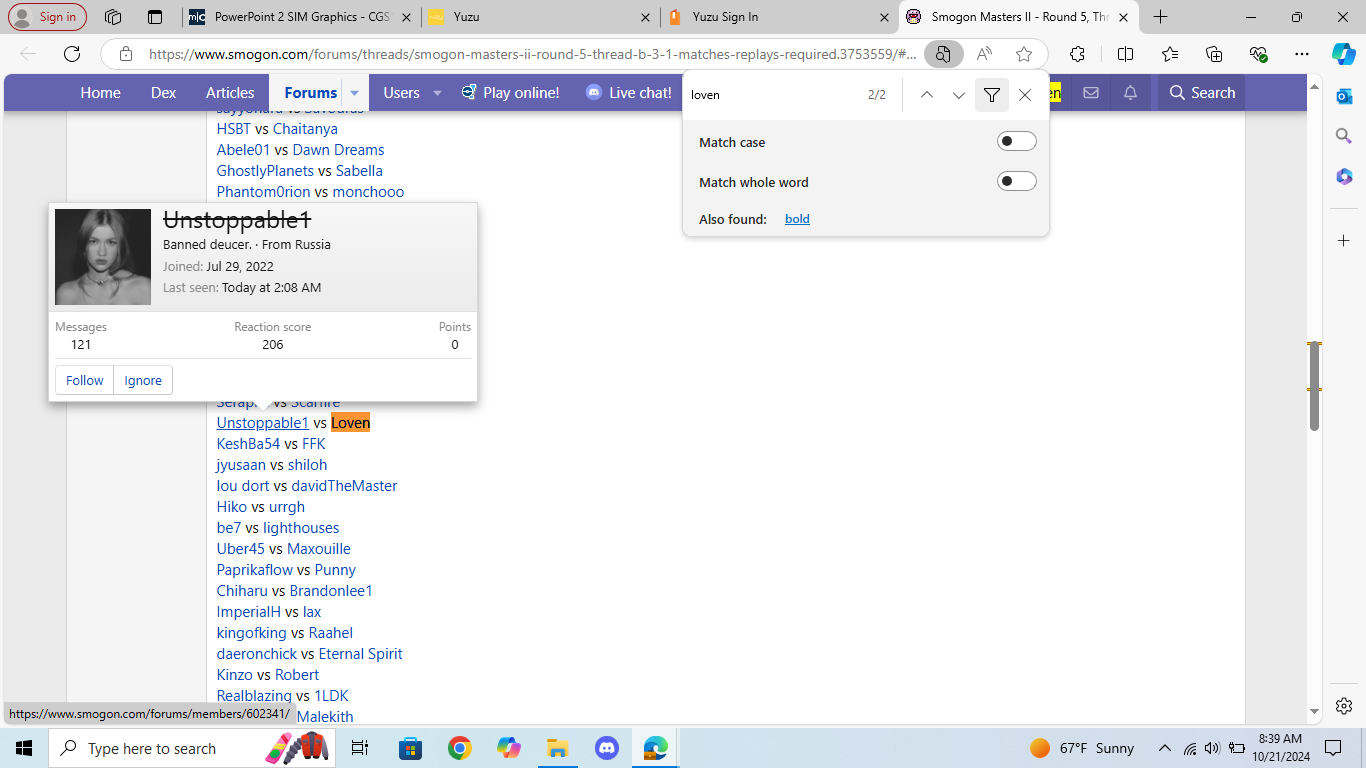
Task: Go to next find result
Action: coord(958,95)
